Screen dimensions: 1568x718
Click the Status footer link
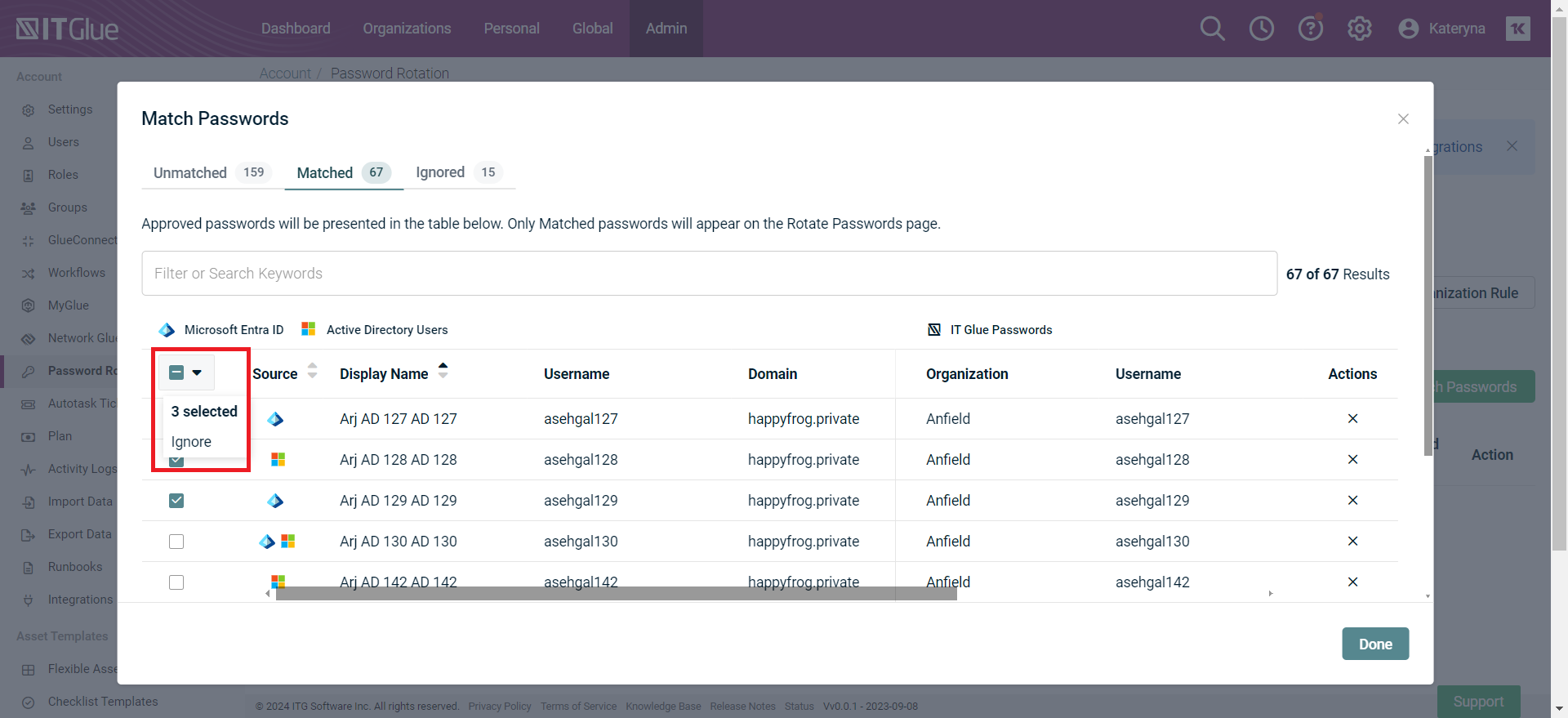pyautogui.click(x=799, y=707)
